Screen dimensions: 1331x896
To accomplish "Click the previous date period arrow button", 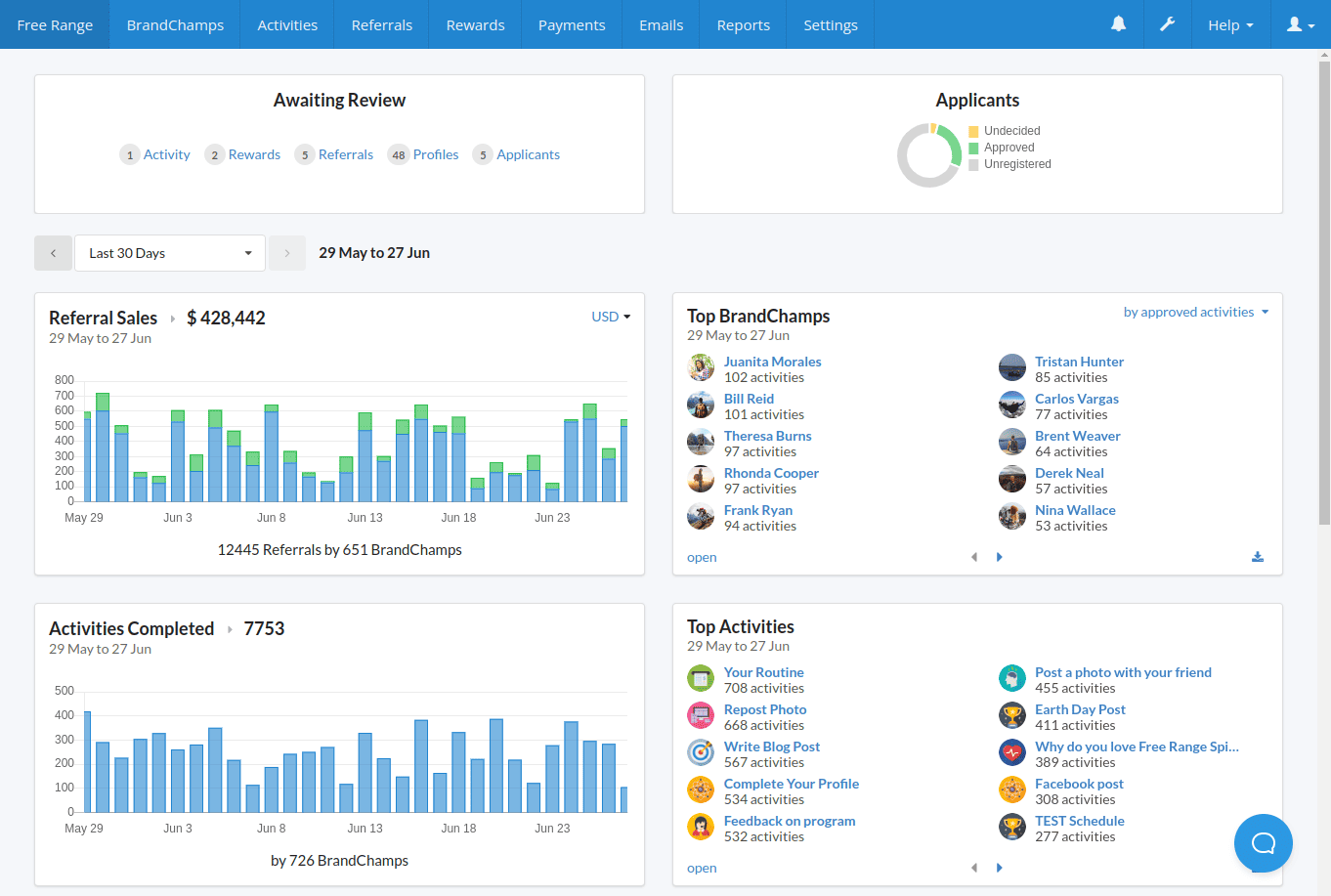I will (x=53, y=253).
